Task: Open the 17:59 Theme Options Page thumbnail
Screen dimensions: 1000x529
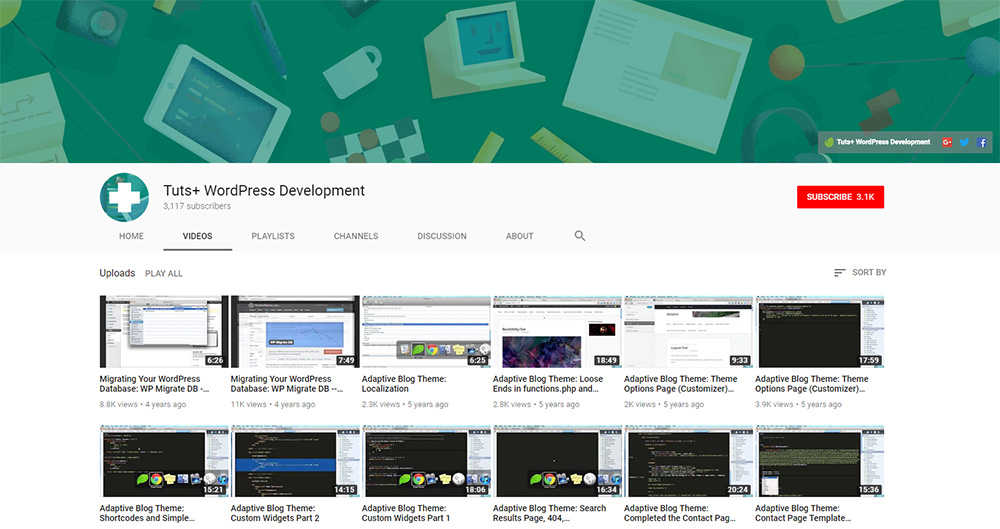Action: click(x=820, y=331)
